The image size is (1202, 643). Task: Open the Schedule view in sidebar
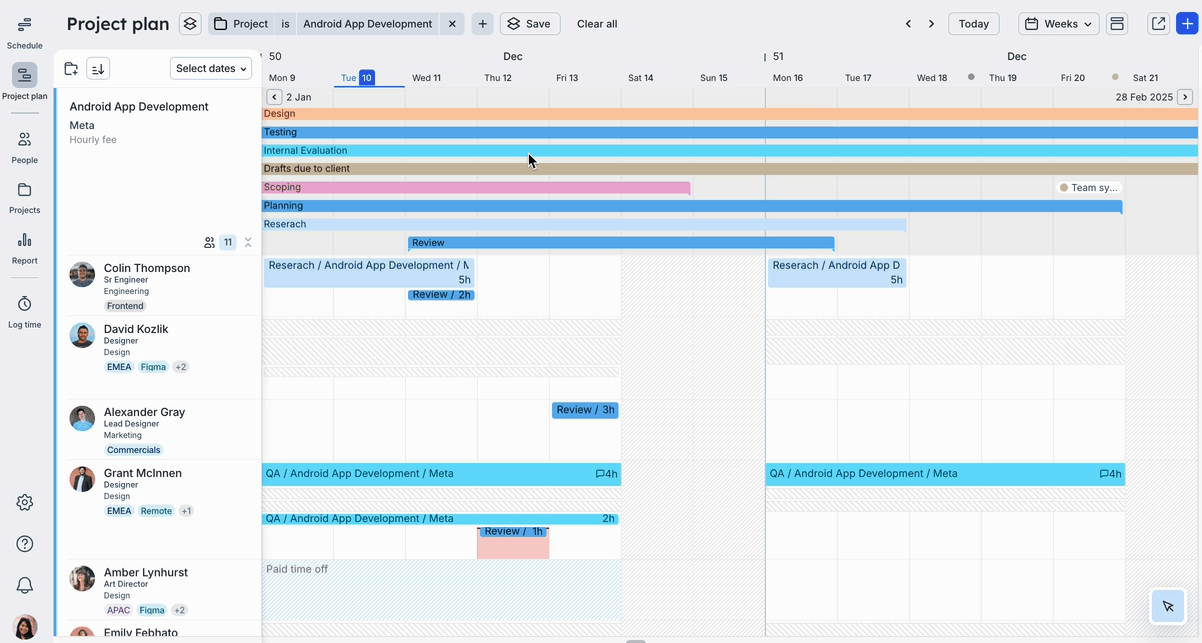[x=24, y=31]
